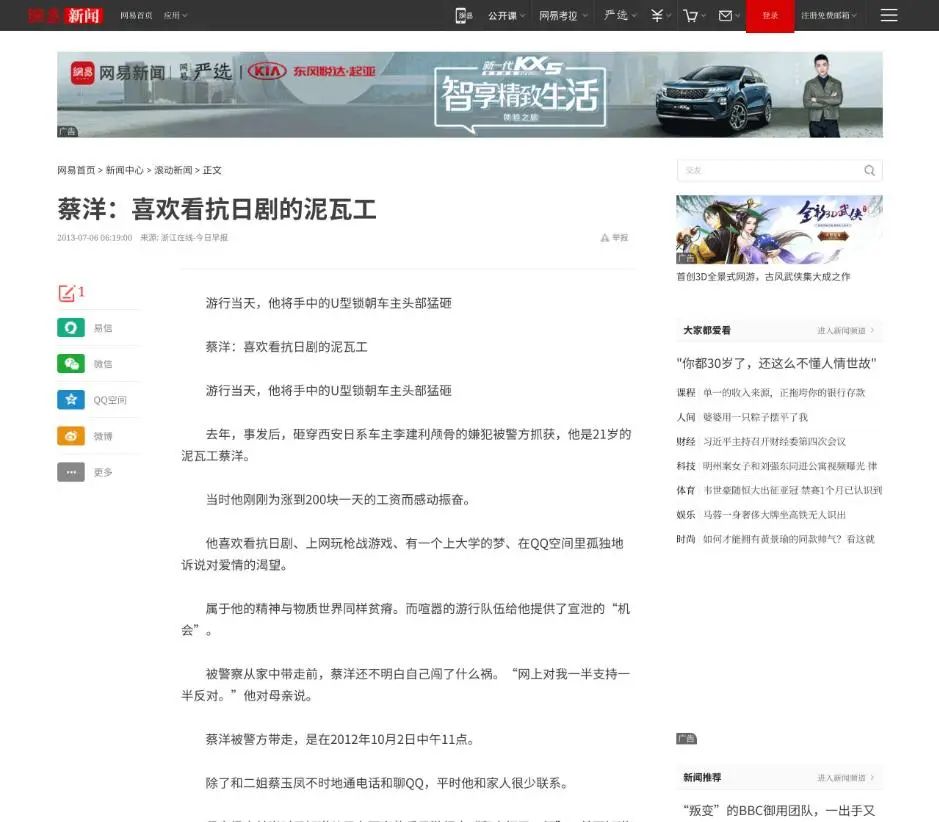Expand the mail envelope dropdown
Screen dimensions: 939x822
click(727, 15)
